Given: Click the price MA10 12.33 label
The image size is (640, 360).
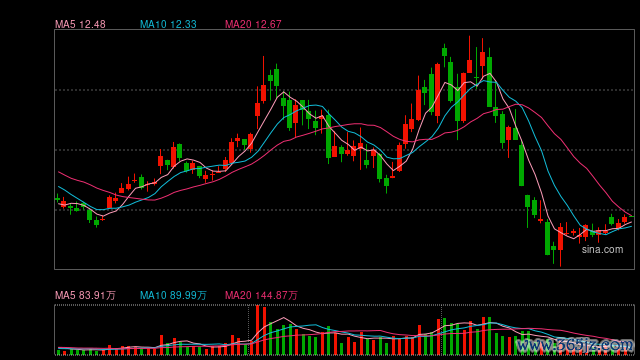Looking at the screenshot, I should [x=168, y=24].
